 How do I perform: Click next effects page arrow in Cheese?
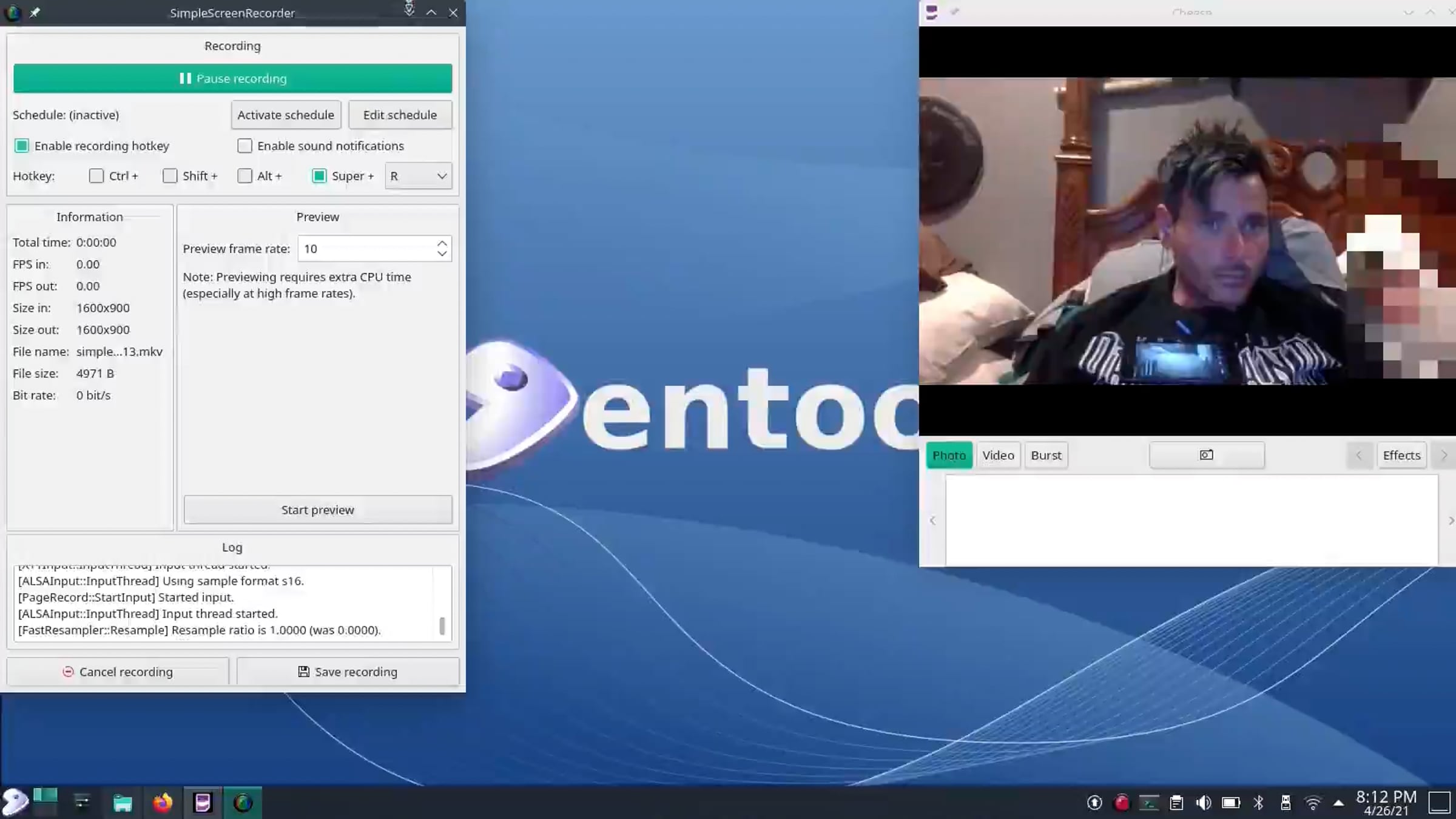(1444, 455)
